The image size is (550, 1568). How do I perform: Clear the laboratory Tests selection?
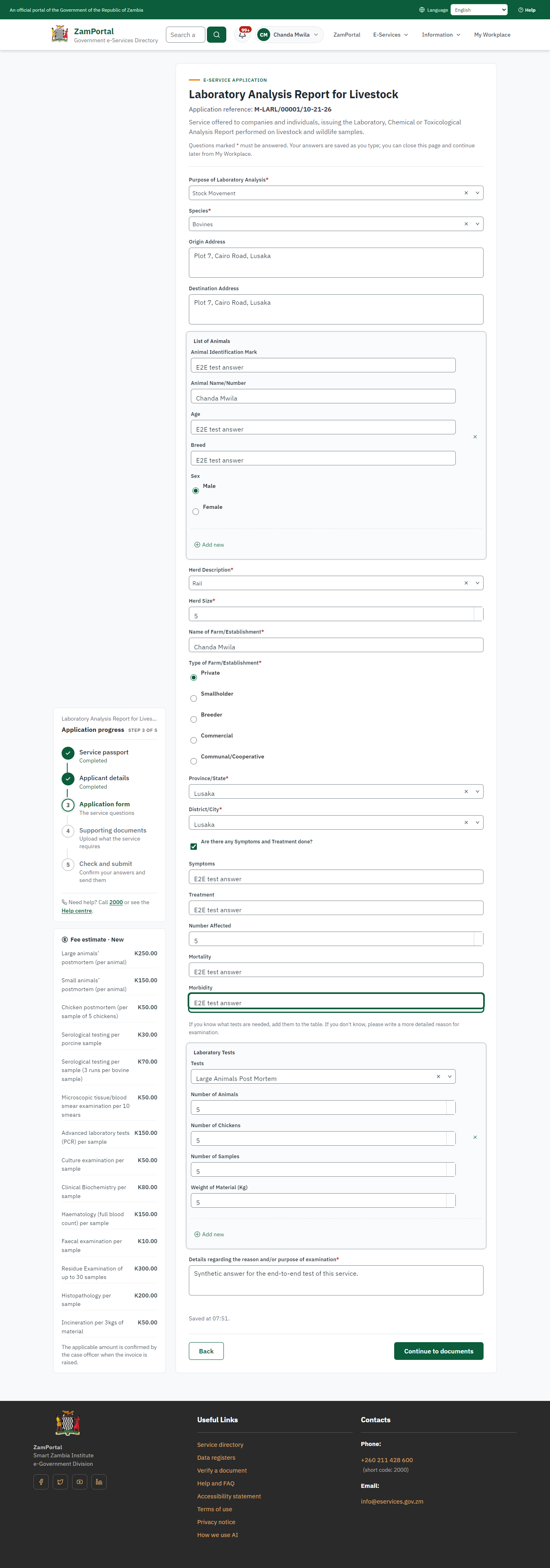click(438, 1076)
